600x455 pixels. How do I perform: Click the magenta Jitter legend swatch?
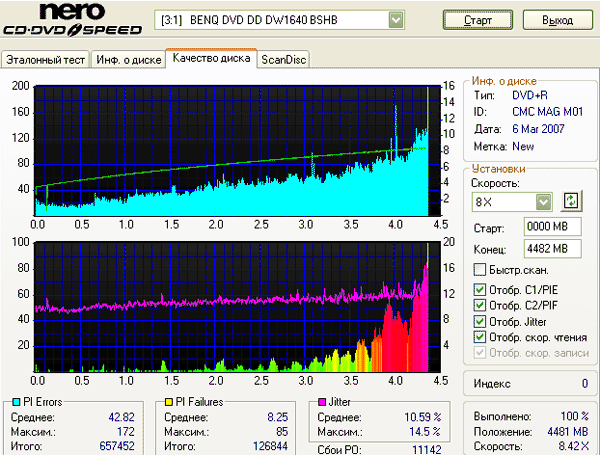click(322, 402)
